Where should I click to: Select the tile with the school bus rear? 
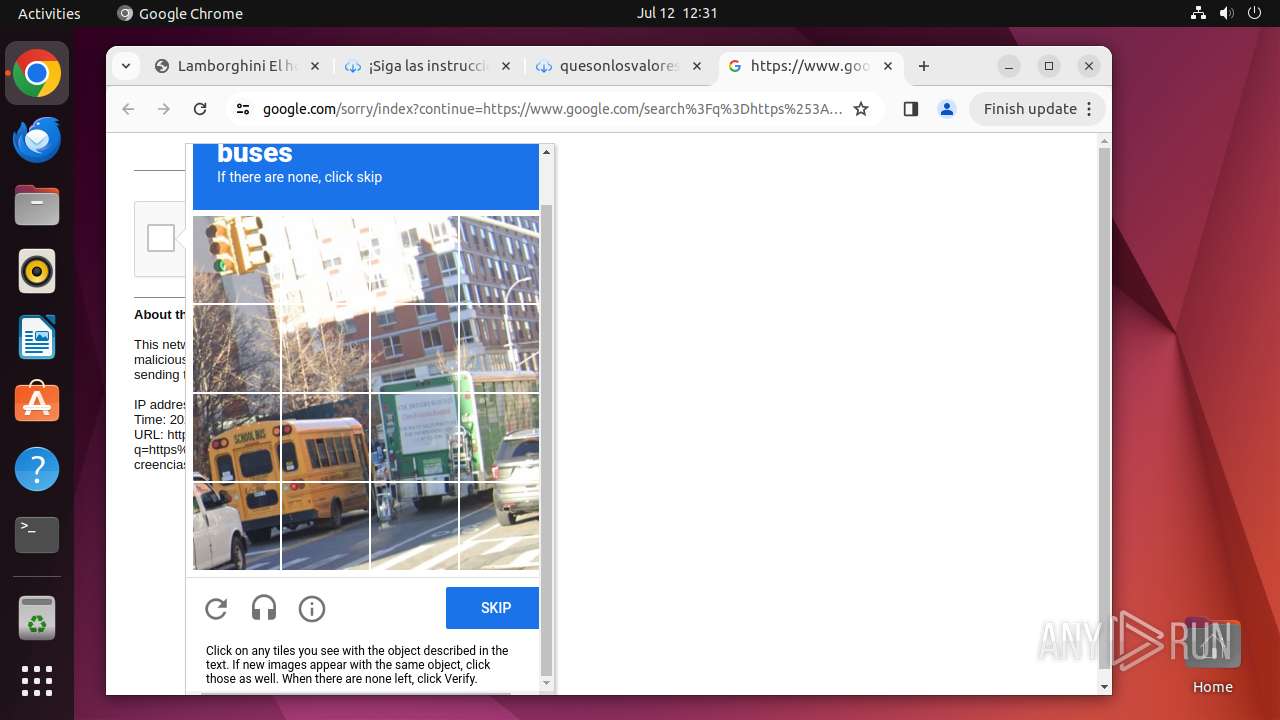point(237,437)
